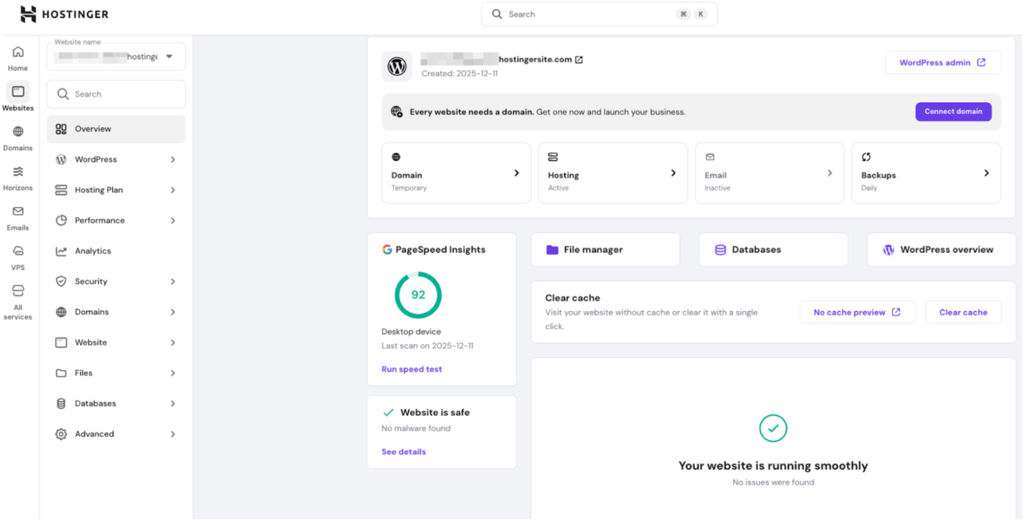Open the WordPress overview card
Image resolution: width=1024 pixels, height=522 pixels.
point(941,250)
